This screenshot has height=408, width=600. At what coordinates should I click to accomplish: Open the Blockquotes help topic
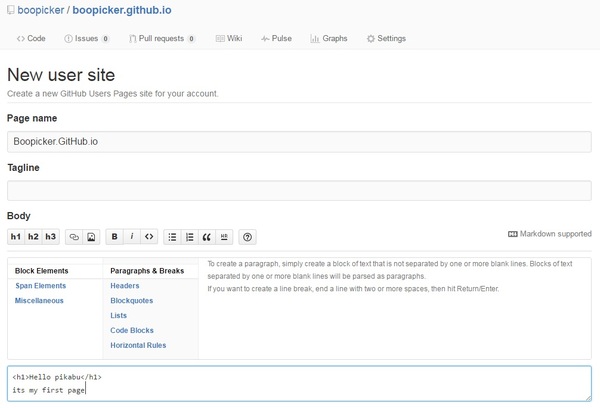point(132,300)
